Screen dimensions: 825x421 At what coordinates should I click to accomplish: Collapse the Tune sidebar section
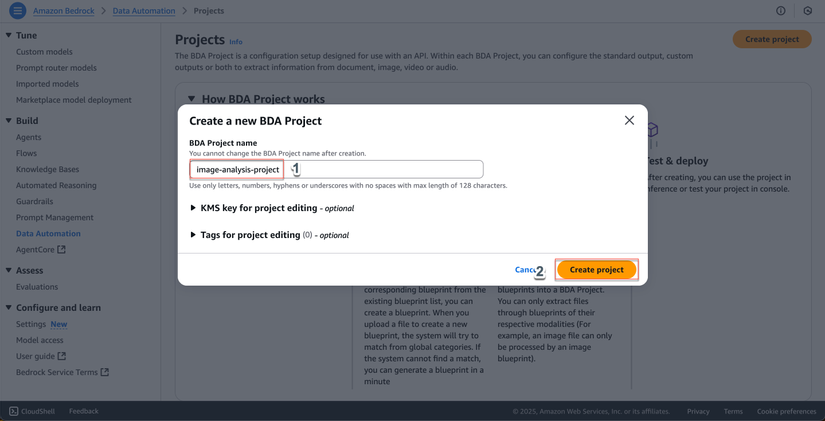9,35
